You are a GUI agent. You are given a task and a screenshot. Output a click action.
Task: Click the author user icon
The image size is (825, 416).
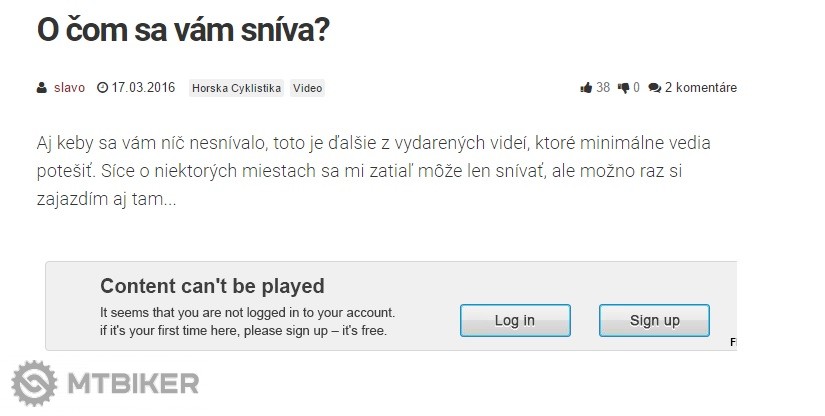click(x=42, y=88)
